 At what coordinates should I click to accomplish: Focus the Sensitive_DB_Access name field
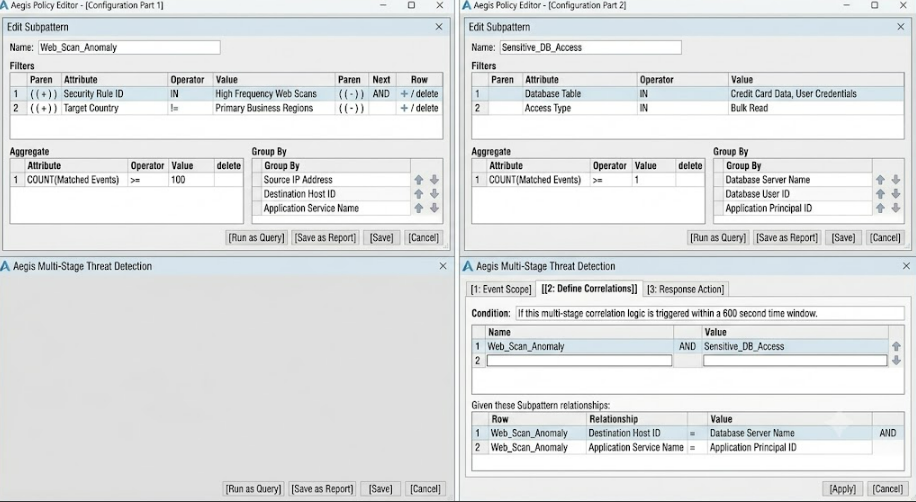[x=591, y=47]
